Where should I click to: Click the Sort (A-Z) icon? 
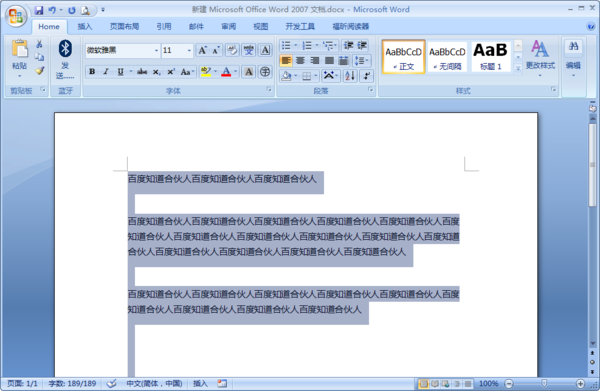350,75
